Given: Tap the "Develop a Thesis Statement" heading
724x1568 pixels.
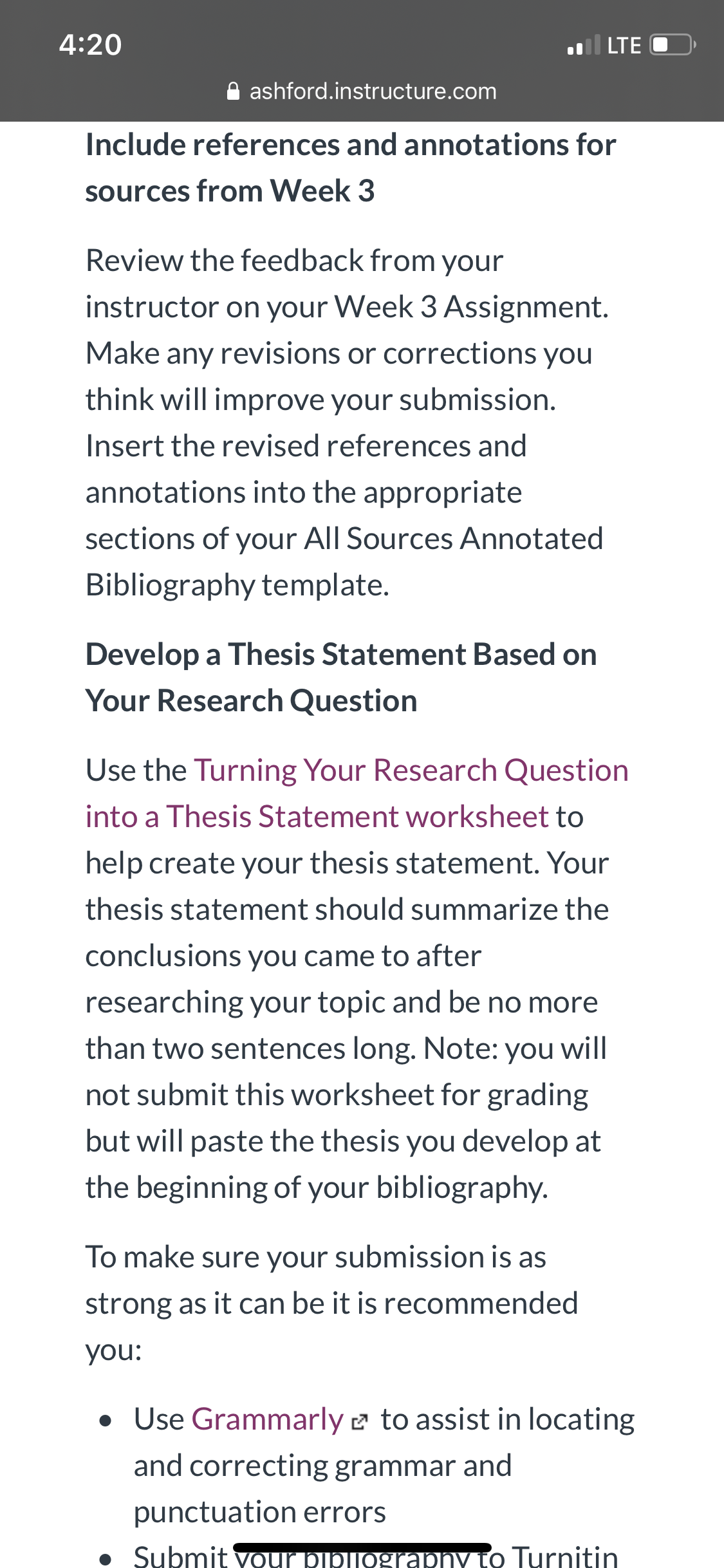Looking at the screenshot, I should (341, 678).
